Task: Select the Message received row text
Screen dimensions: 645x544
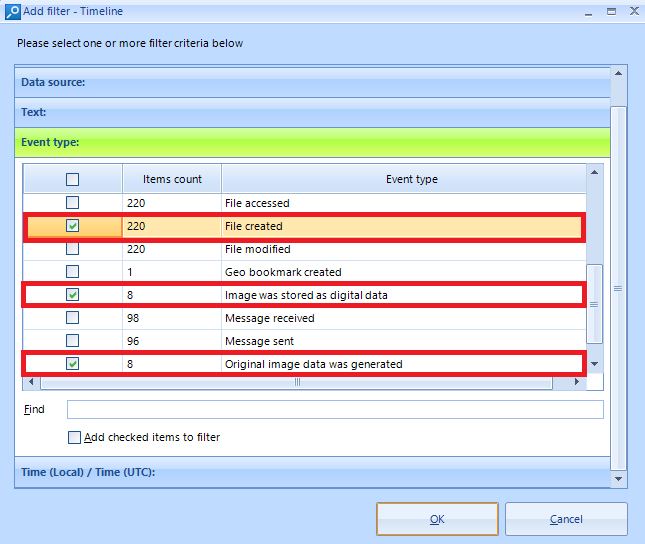Action: [270, 318]
